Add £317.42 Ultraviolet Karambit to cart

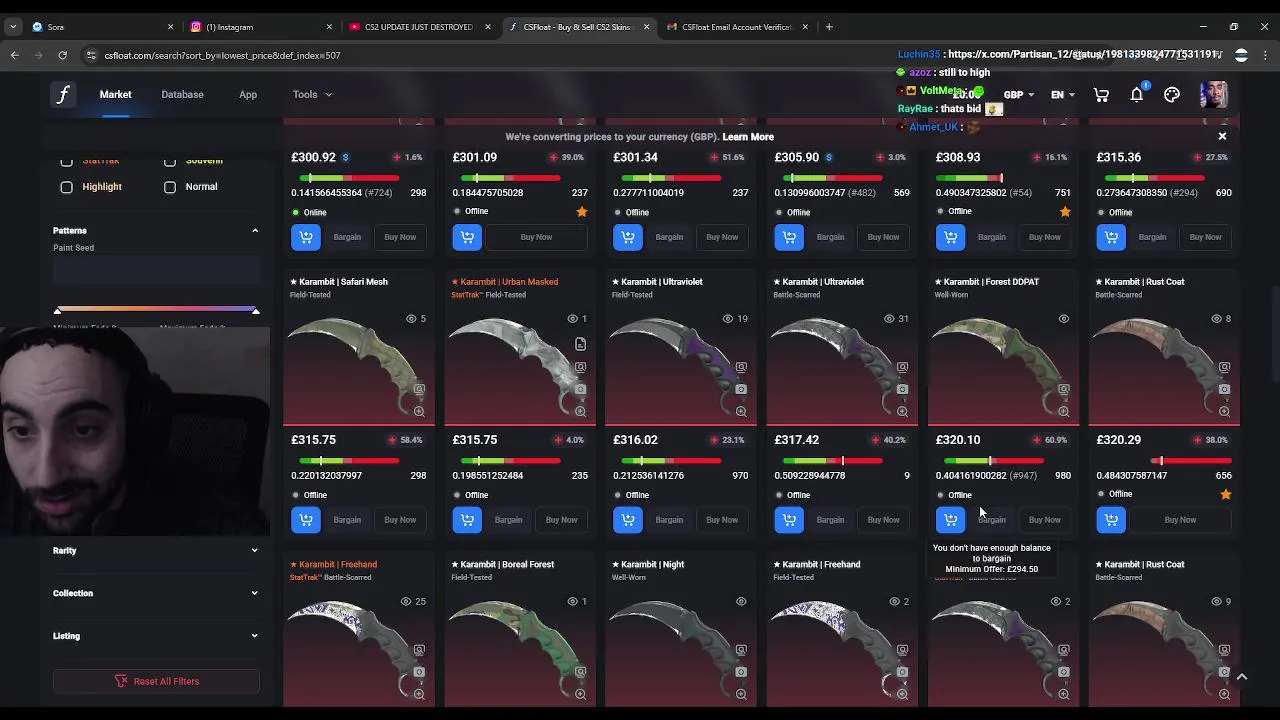pyautogui.click(x=789, y=519)
